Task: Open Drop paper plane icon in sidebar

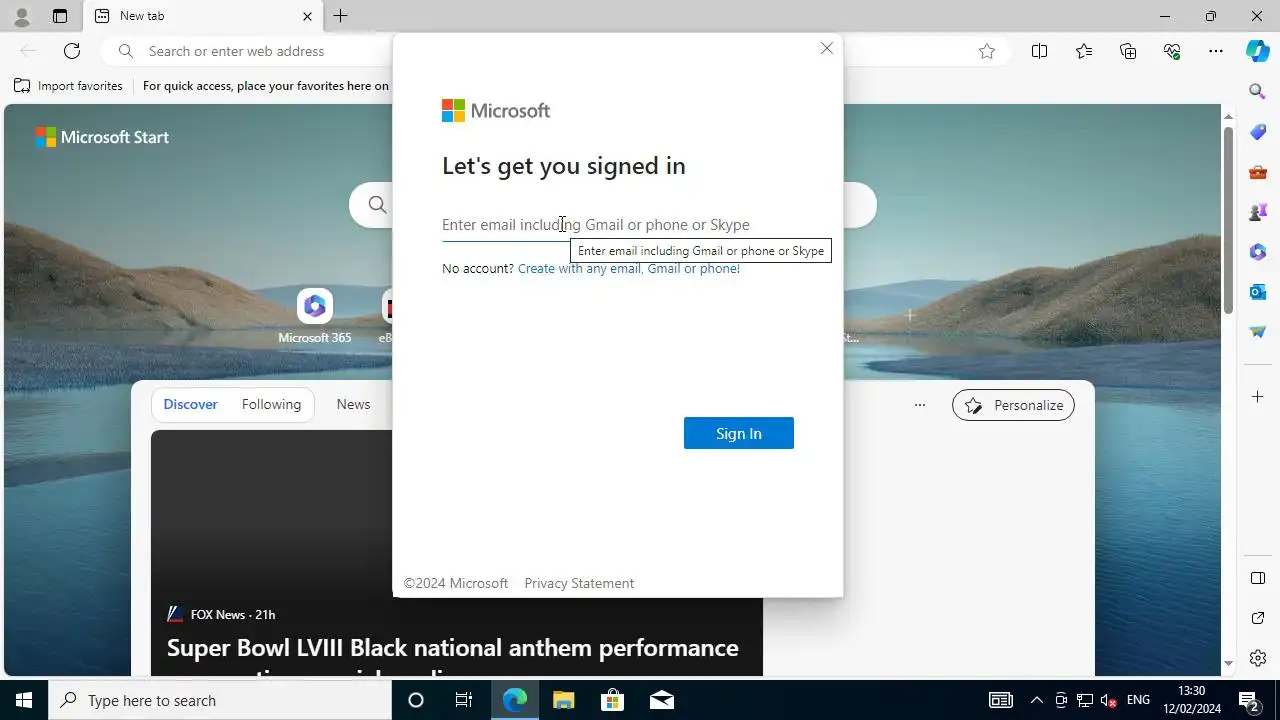Action: click(x=1258, y=332)
